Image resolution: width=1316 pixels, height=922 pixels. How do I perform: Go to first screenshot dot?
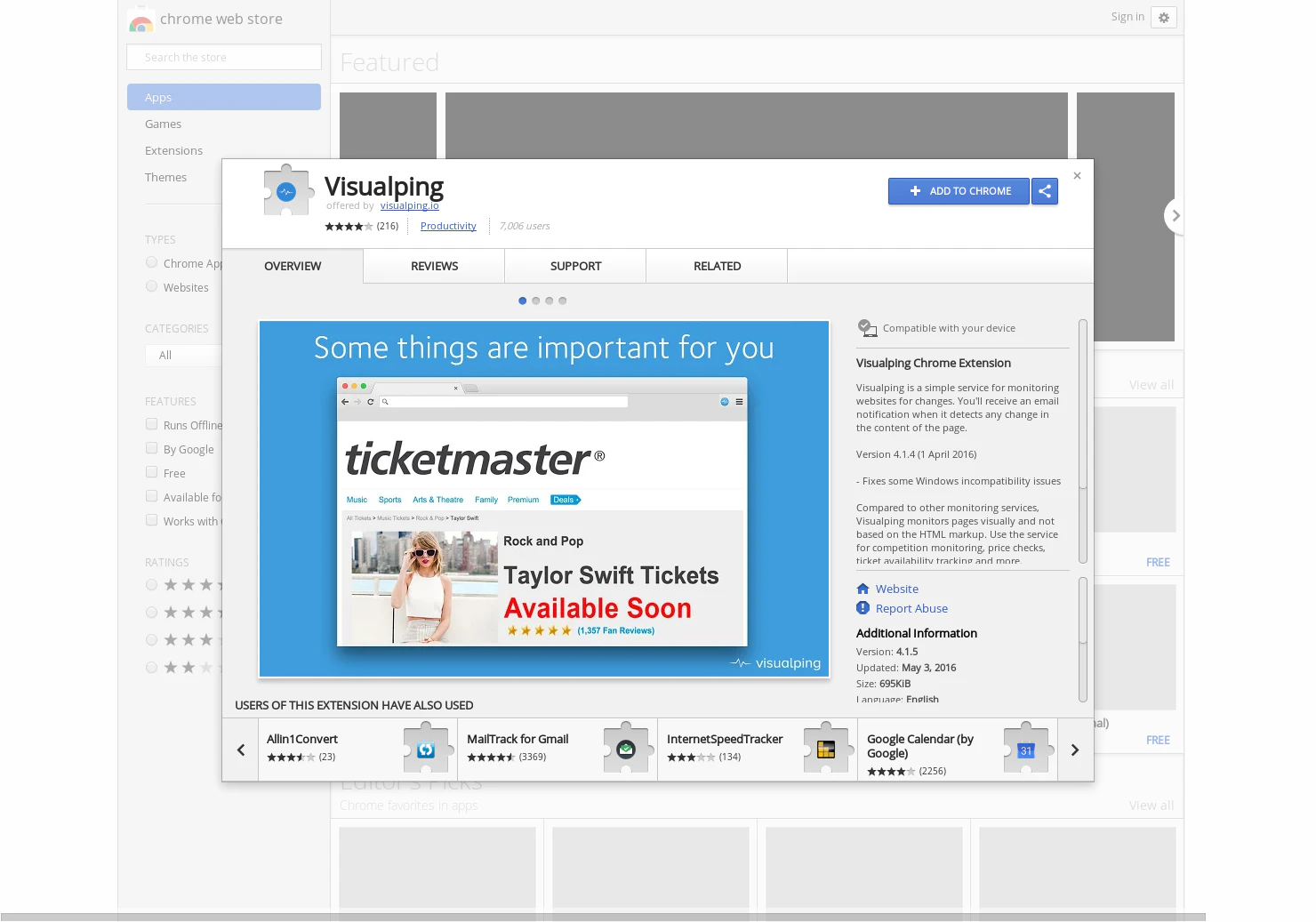(522, 301)
